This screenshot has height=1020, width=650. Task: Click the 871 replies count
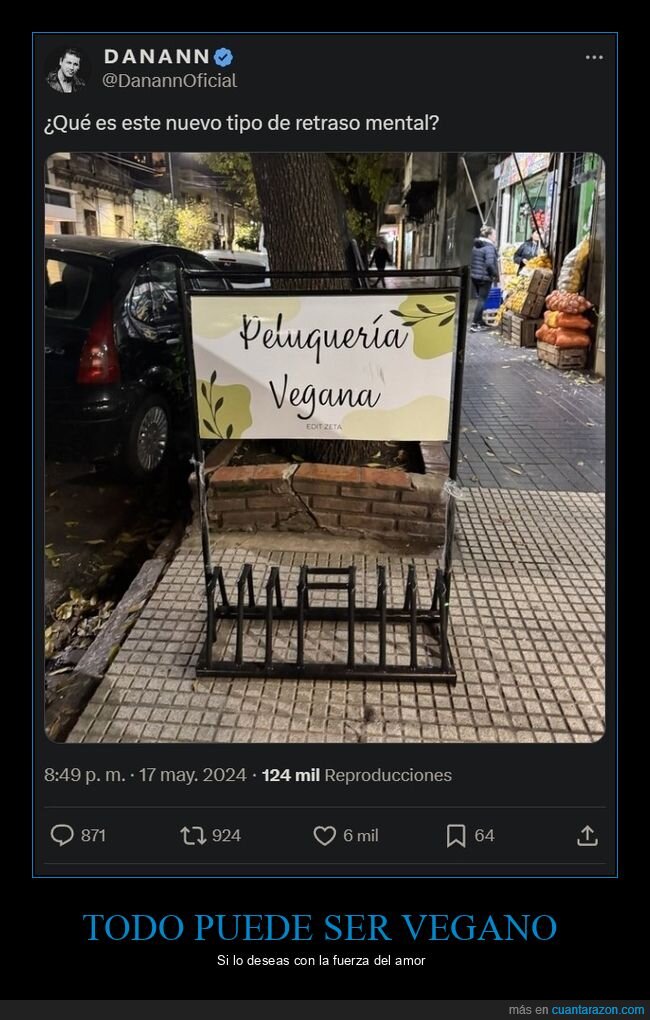93,836
